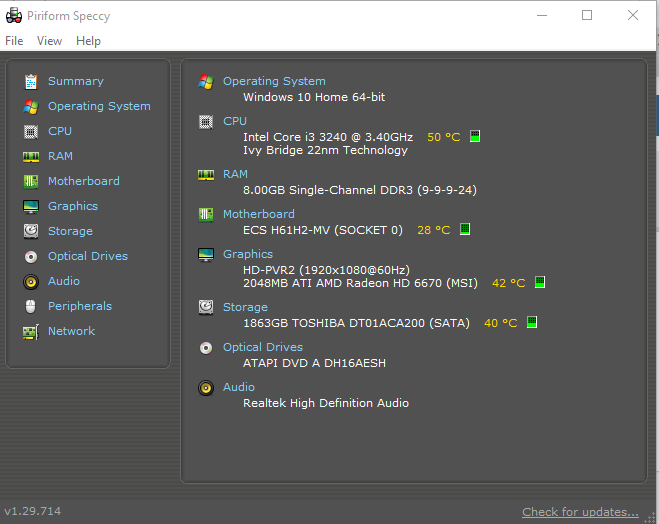The image size is (659, 524).
Task: Click the Check for updates link
Action: point(580,512)
